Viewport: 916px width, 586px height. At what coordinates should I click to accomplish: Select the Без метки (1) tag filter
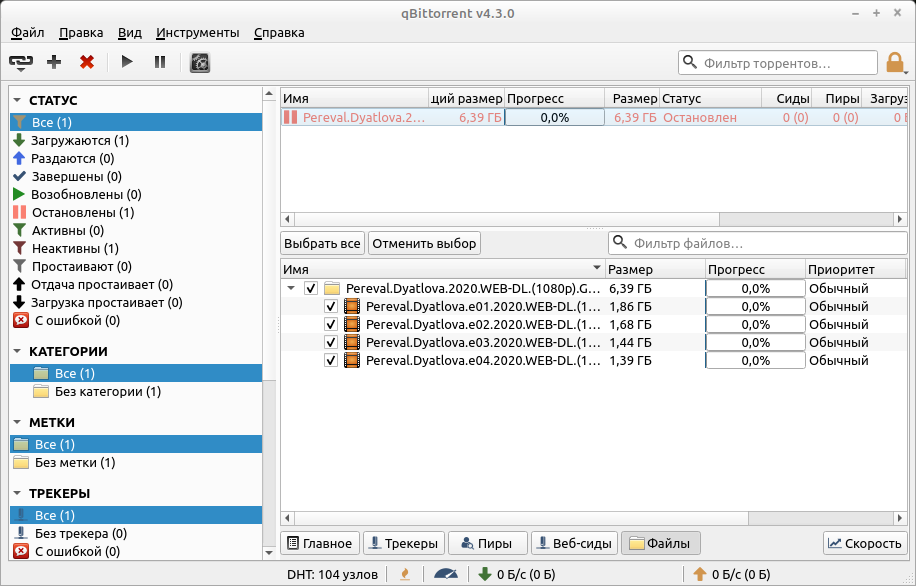[136, 463]
